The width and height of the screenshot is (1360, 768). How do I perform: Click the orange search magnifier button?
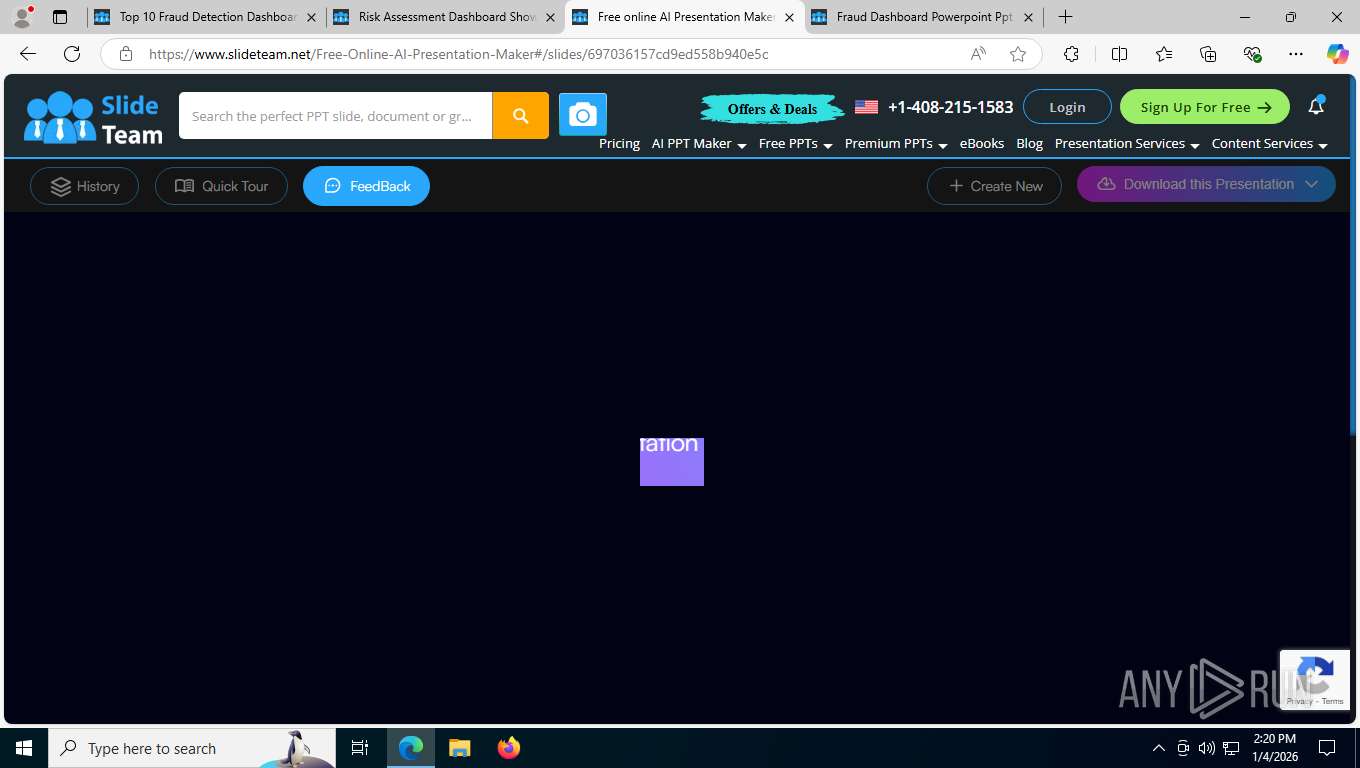click(x=520, y=116)
